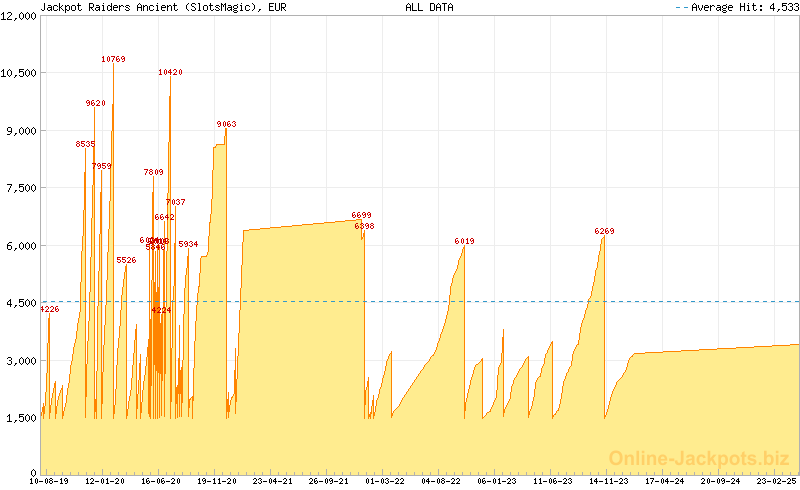Click the y-axis label 7,500
800x490 pixels.
pyautogui.click(x=21, y=188)
